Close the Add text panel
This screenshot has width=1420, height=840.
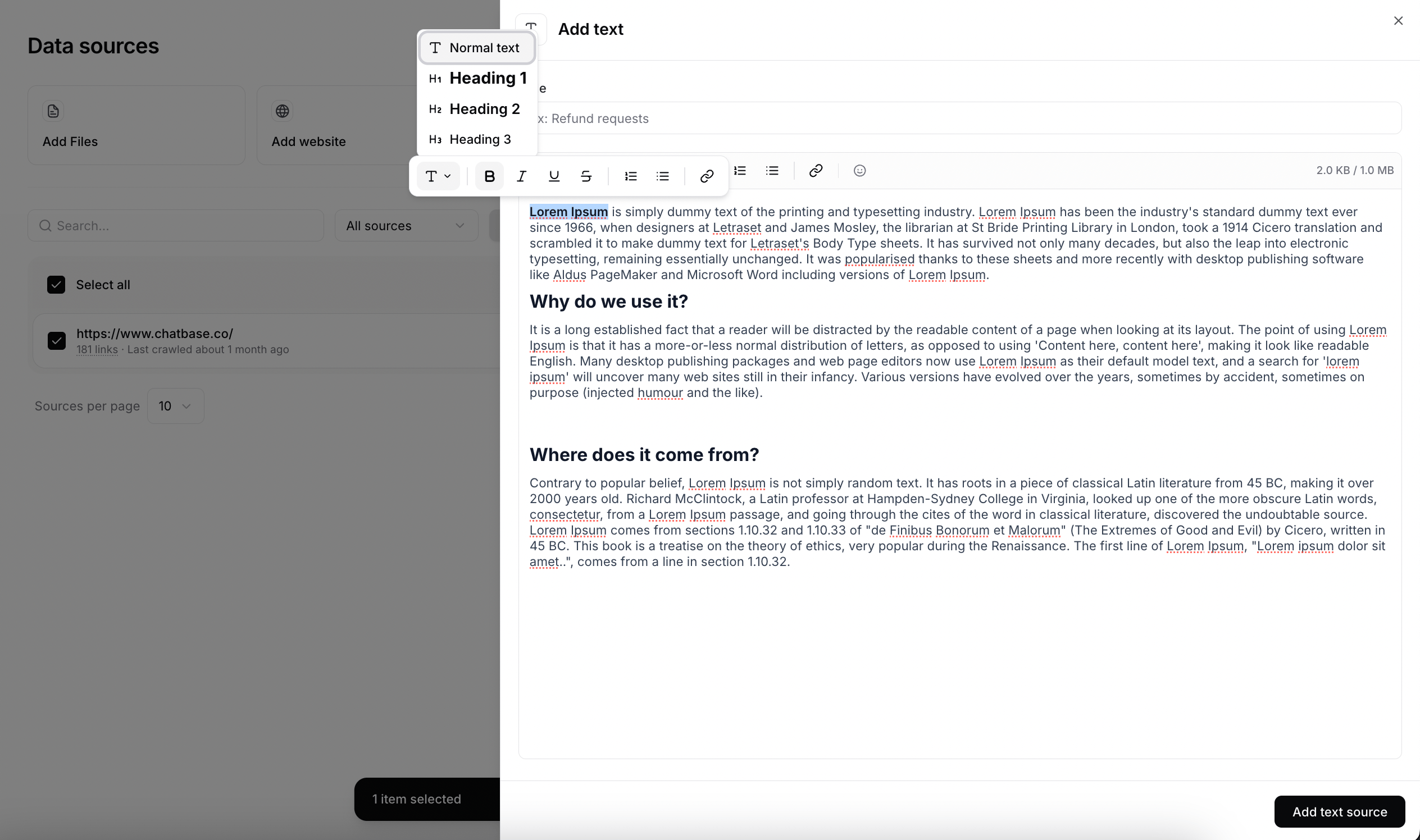pyautogui.click(x=1398, y=21)
